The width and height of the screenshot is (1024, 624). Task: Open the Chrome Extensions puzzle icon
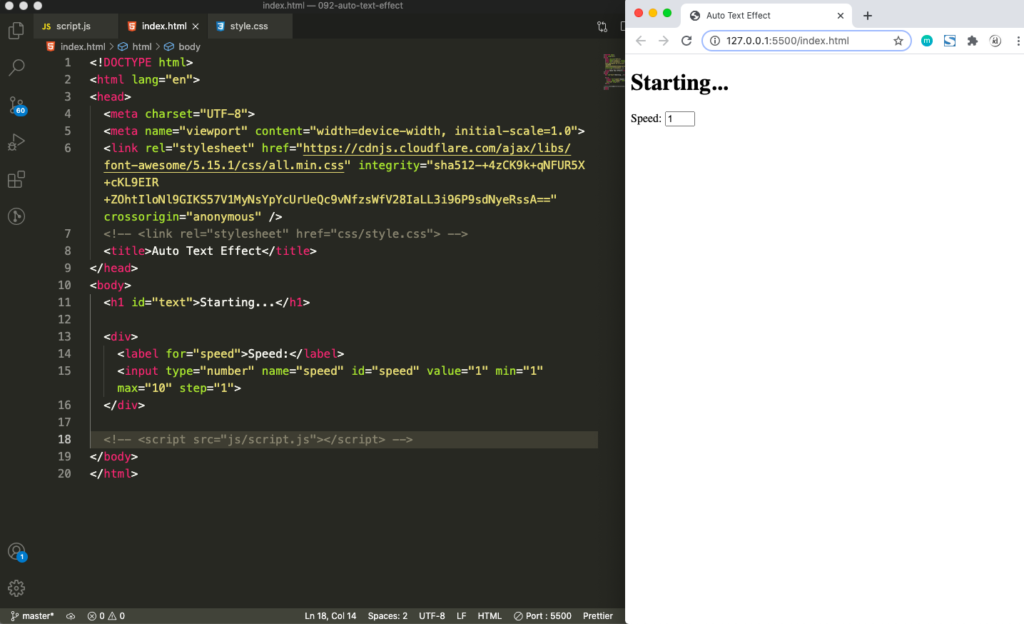tap(972, 40)
